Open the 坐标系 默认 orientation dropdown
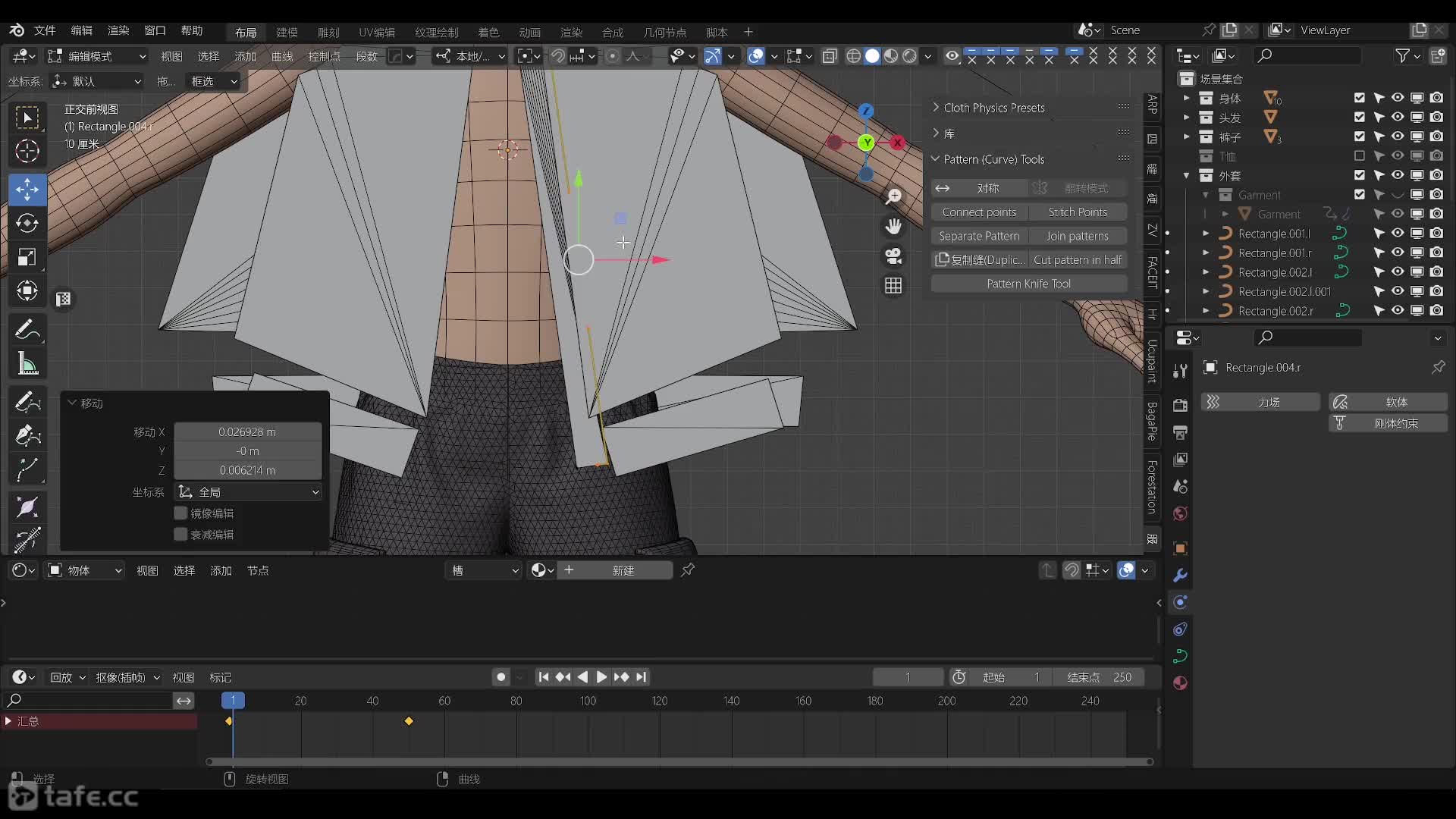 tap(96, 81)
